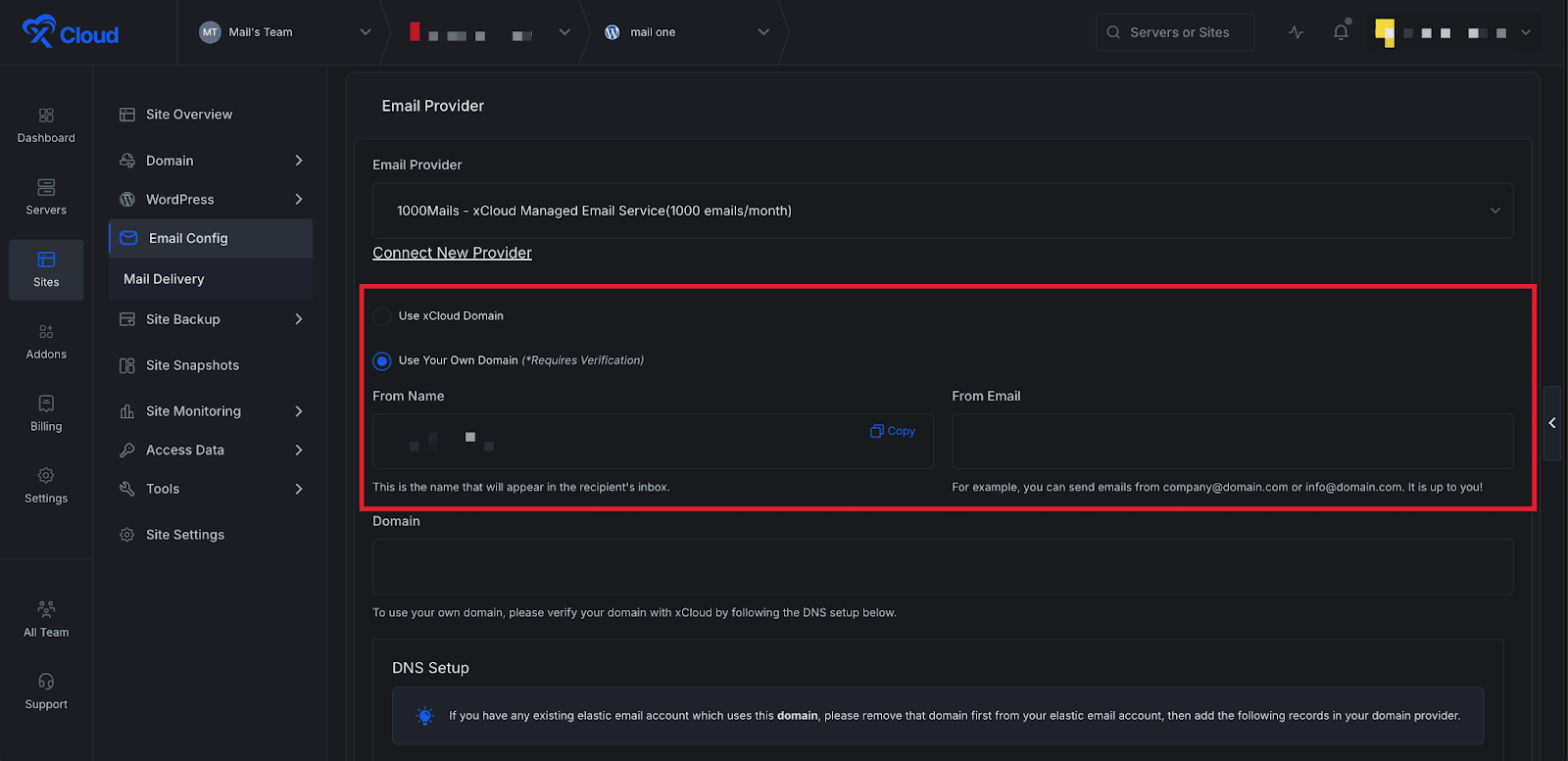Screen dimensions: 1568x761
Task: Click the Site Settings gear icon
Action: tap(127, 535)
